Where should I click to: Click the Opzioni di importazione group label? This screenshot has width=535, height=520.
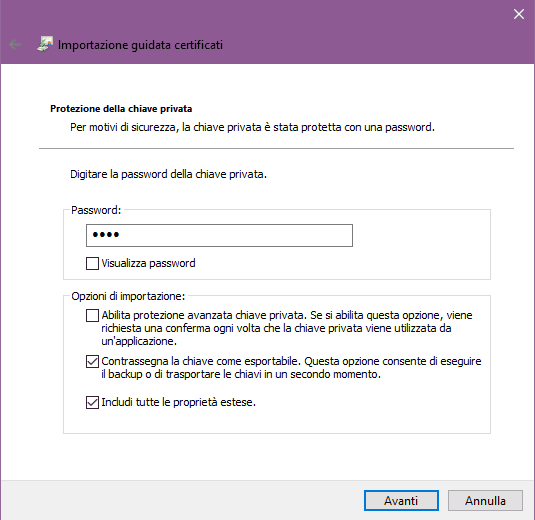[x=128, y=296]
